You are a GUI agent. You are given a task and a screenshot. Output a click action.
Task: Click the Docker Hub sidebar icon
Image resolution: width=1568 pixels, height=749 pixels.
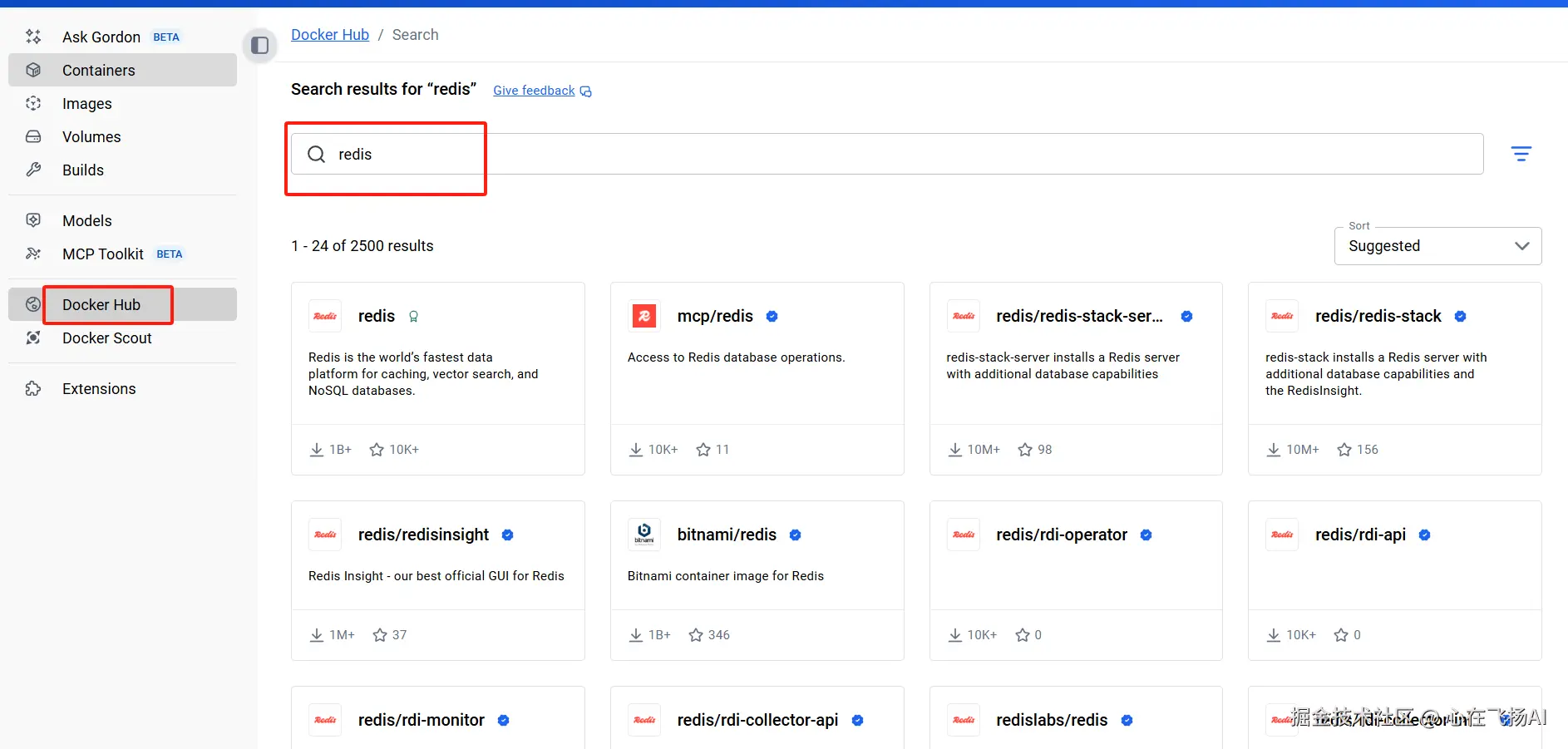[33, 304]
